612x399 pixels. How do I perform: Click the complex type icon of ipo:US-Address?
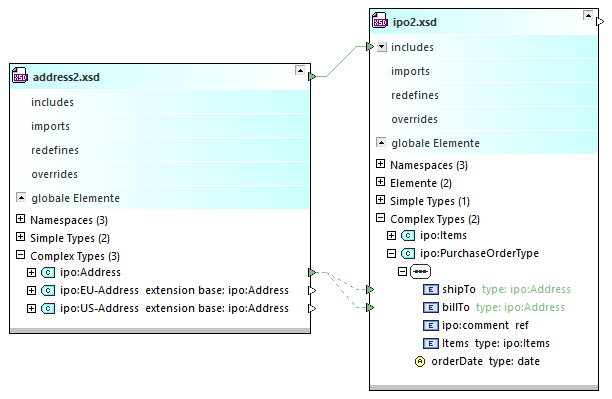(x=48, y=308)
